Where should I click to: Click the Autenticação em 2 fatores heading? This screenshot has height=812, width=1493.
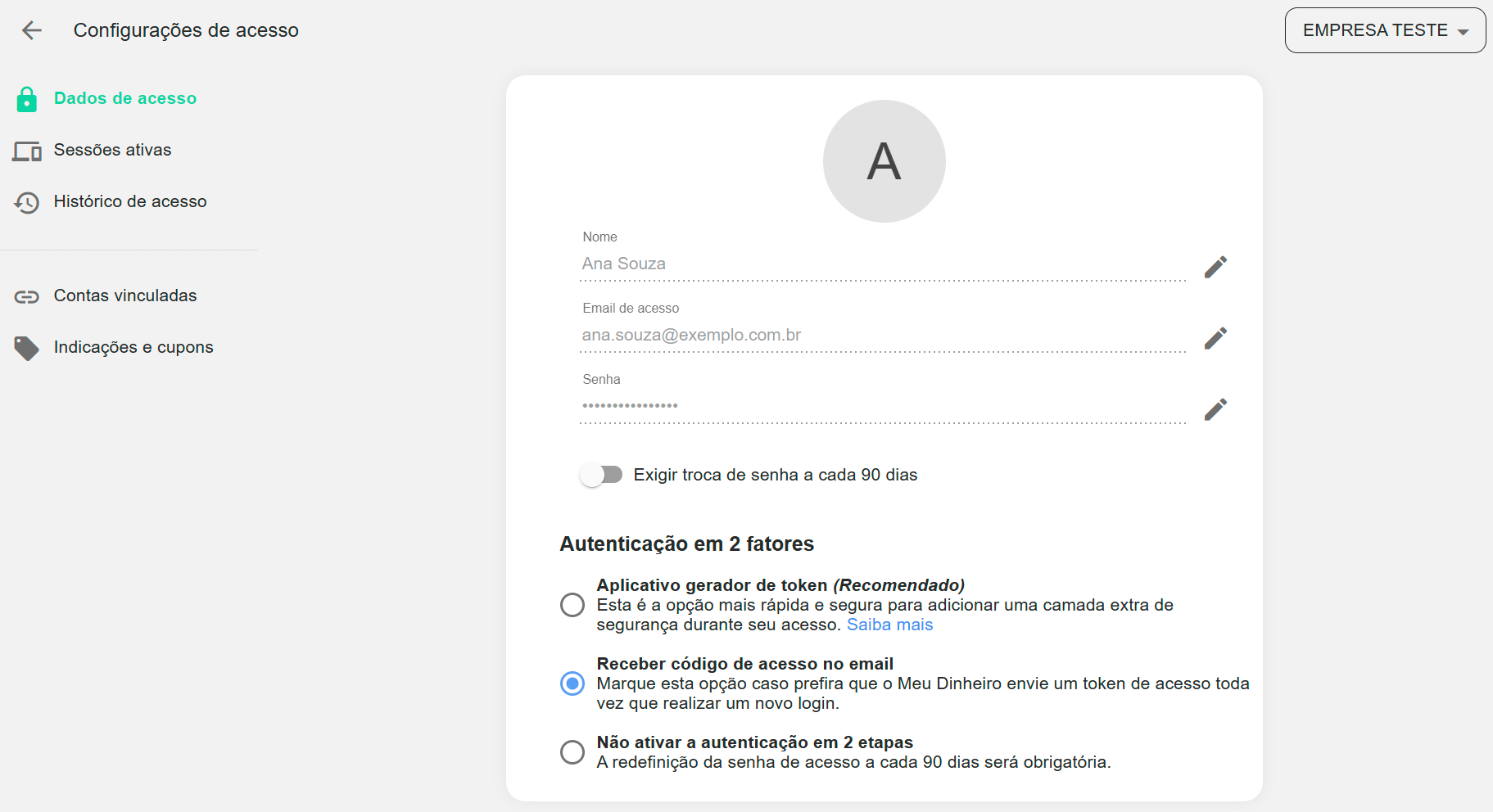pyautogui.click(x=687, y=545)
